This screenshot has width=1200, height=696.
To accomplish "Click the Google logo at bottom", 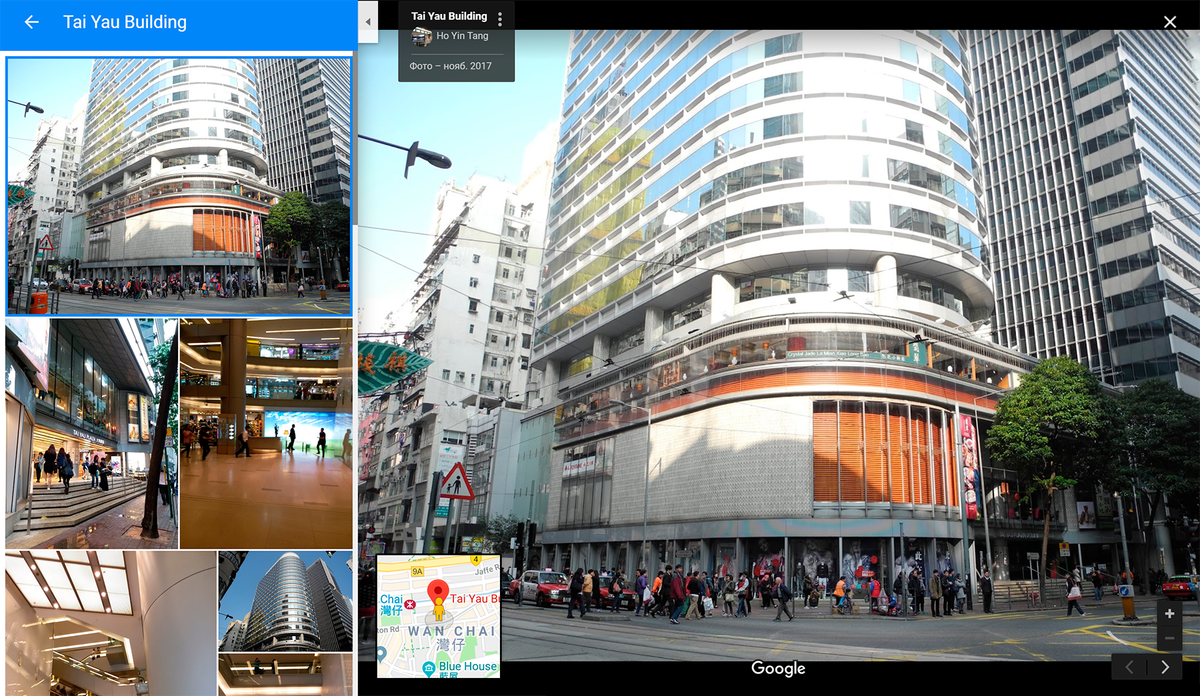I will [x=778, y=668].
